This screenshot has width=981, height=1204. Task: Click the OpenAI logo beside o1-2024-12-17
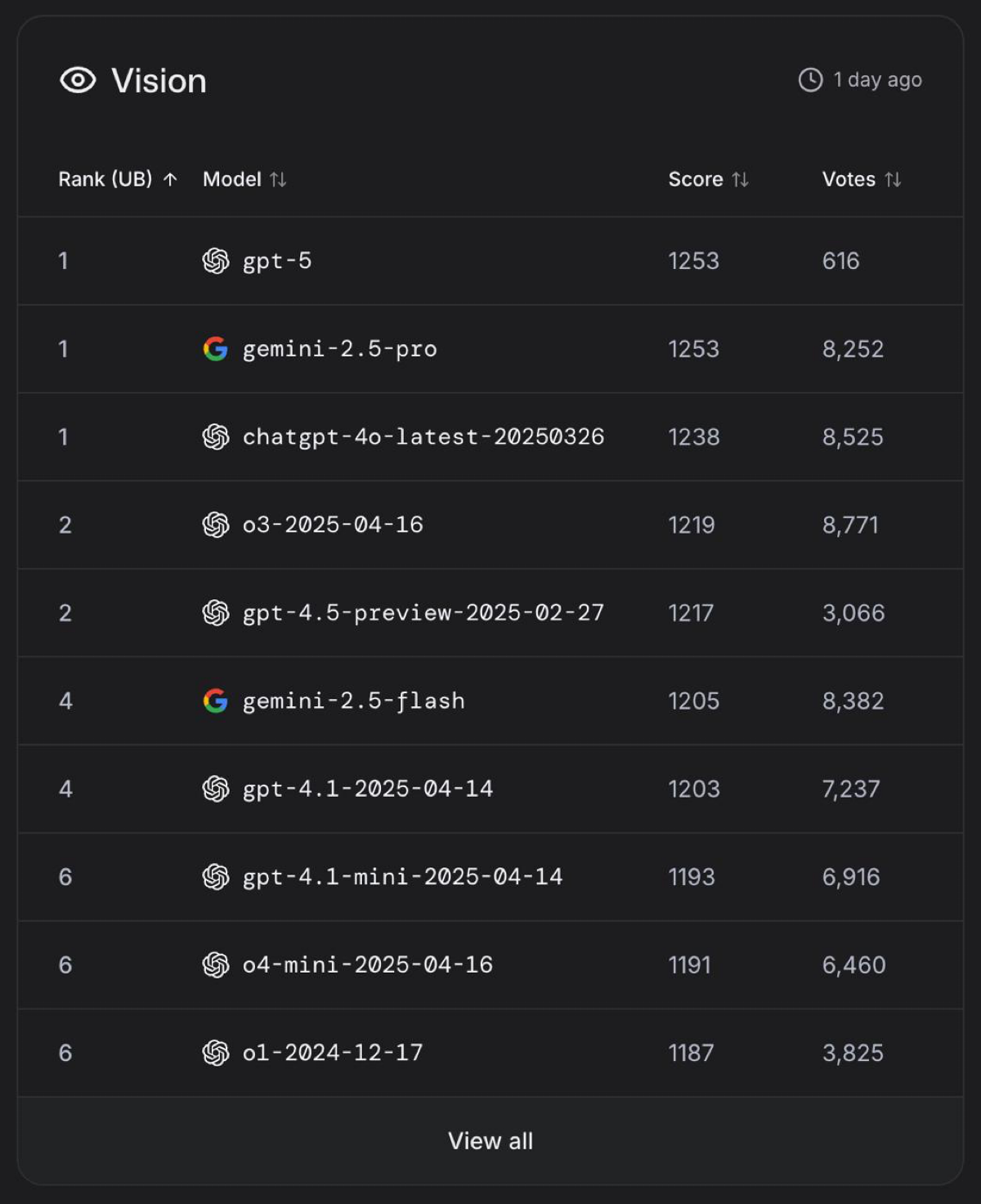point(216,1053)
